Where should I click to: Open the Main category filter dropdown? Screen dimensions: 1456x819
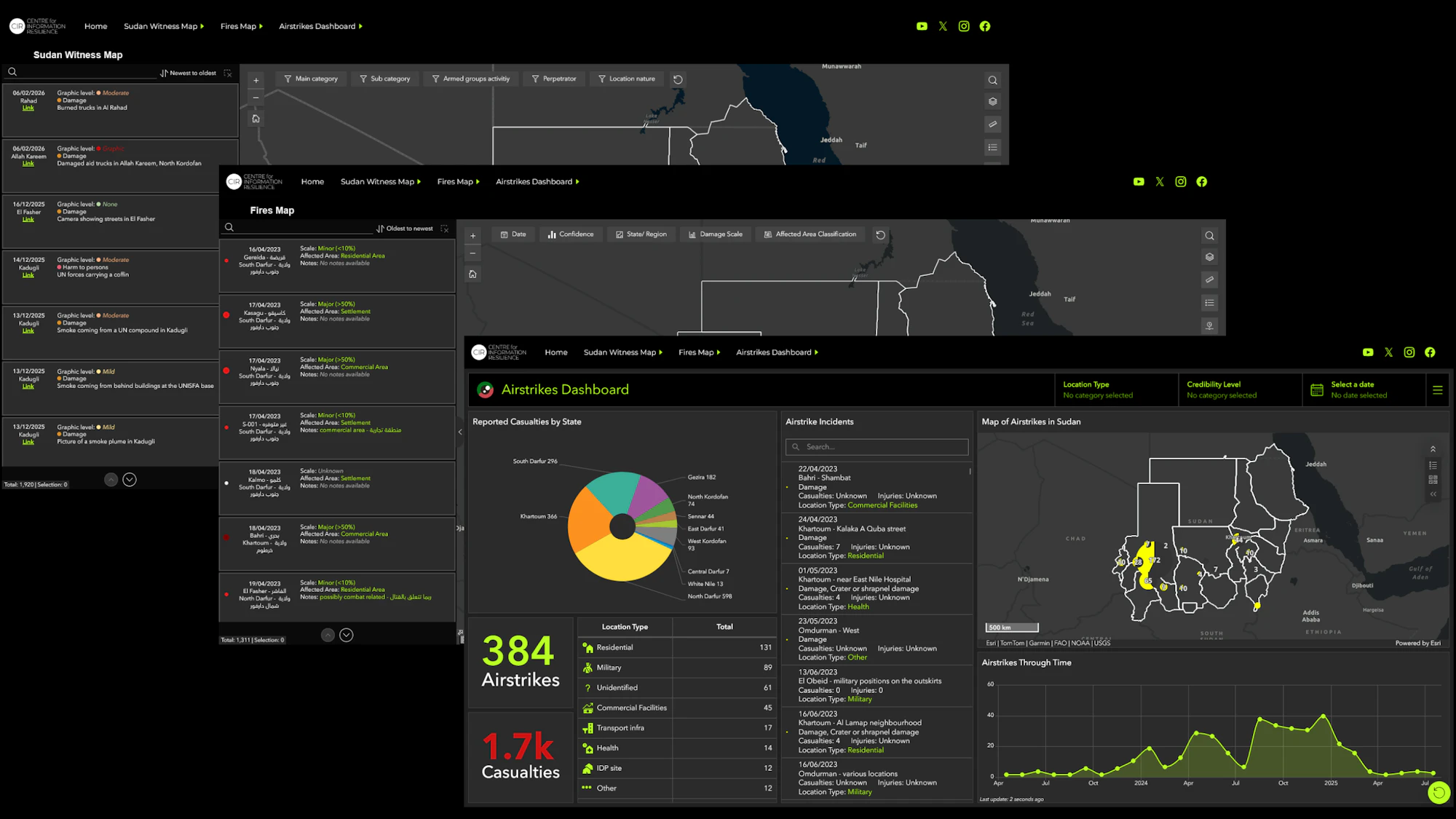pyautogui.click(x=311, y=79)
